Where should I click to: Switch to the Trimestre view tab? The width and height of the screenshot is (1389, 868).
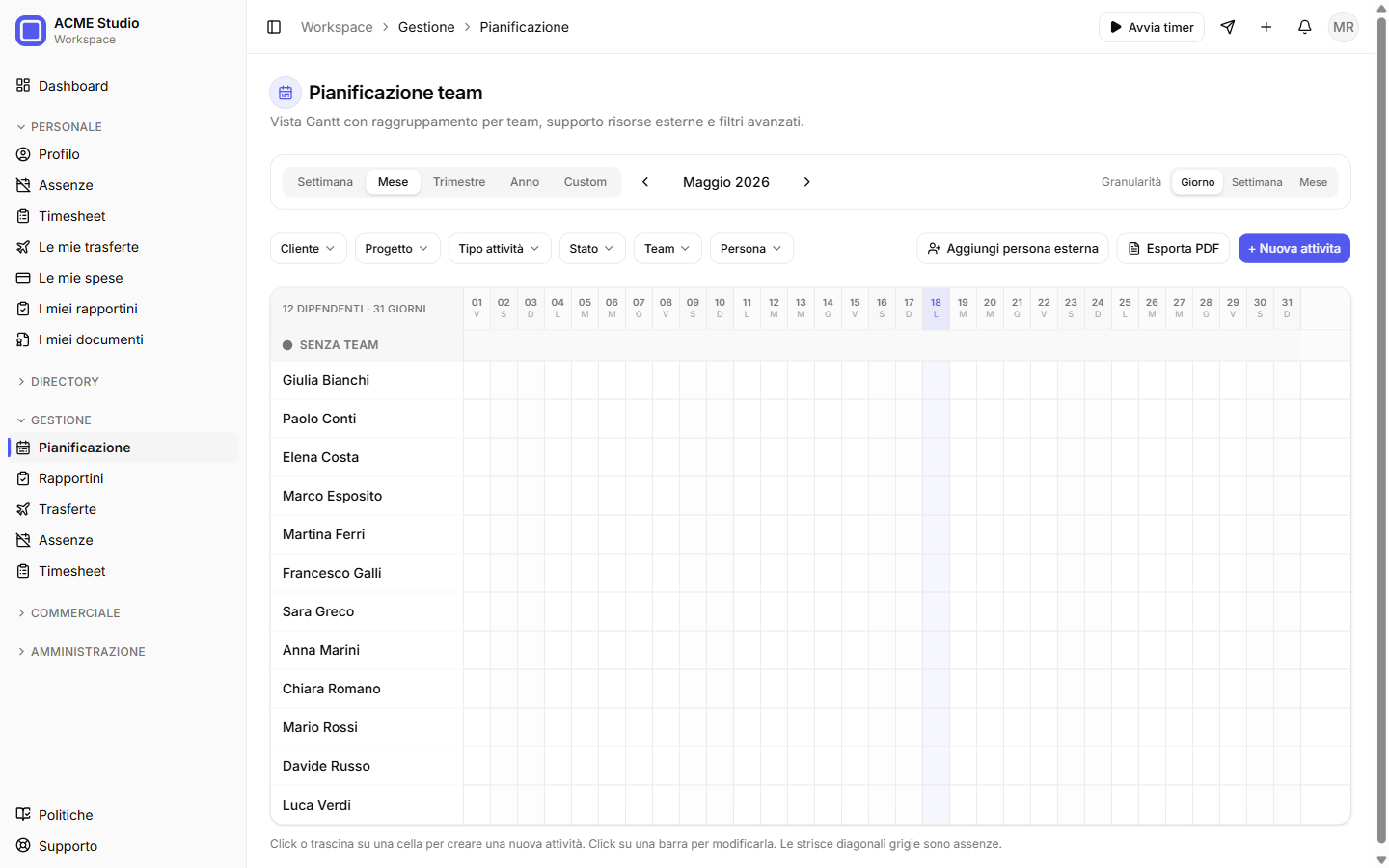pos(459,182)
